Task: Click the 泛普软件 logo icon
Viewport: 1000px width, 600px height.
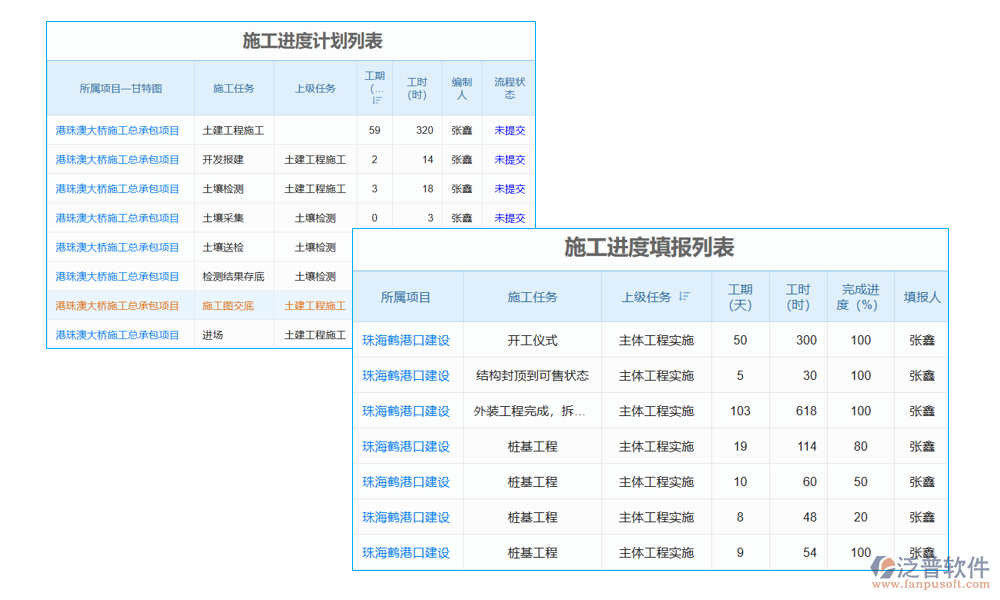Action: 884,565
